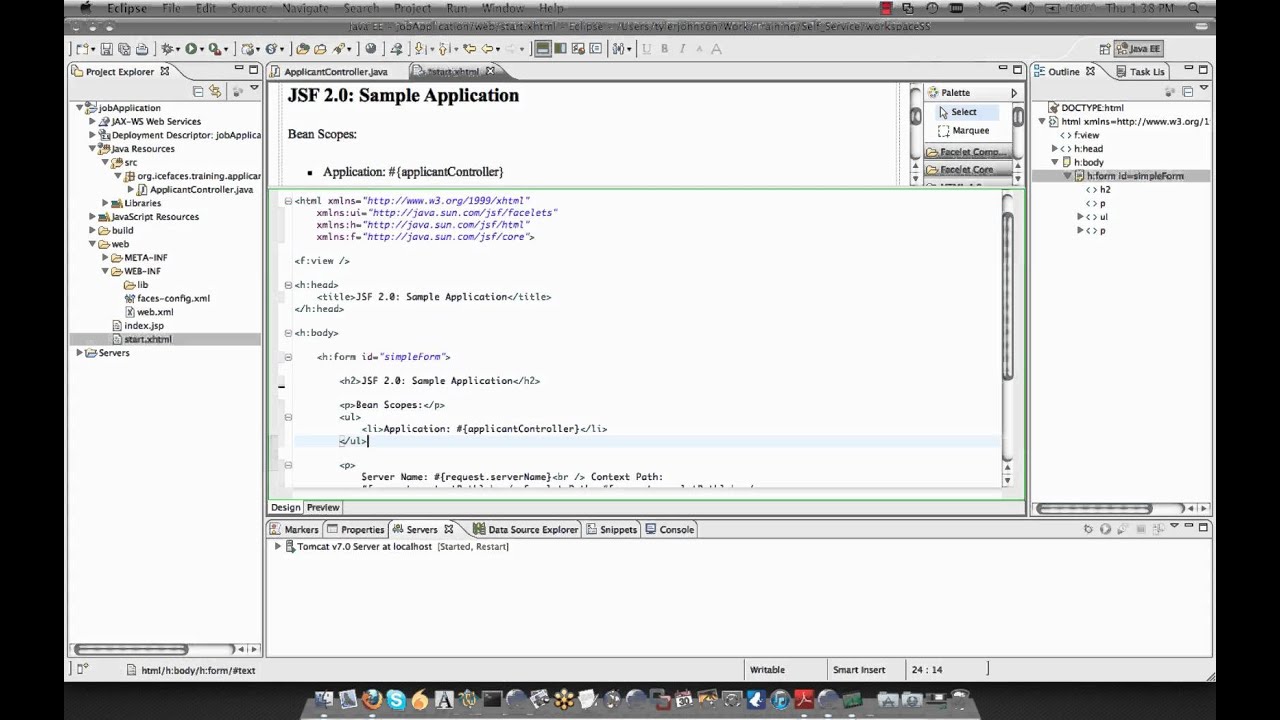Click the Writable status field

(768, 670)
